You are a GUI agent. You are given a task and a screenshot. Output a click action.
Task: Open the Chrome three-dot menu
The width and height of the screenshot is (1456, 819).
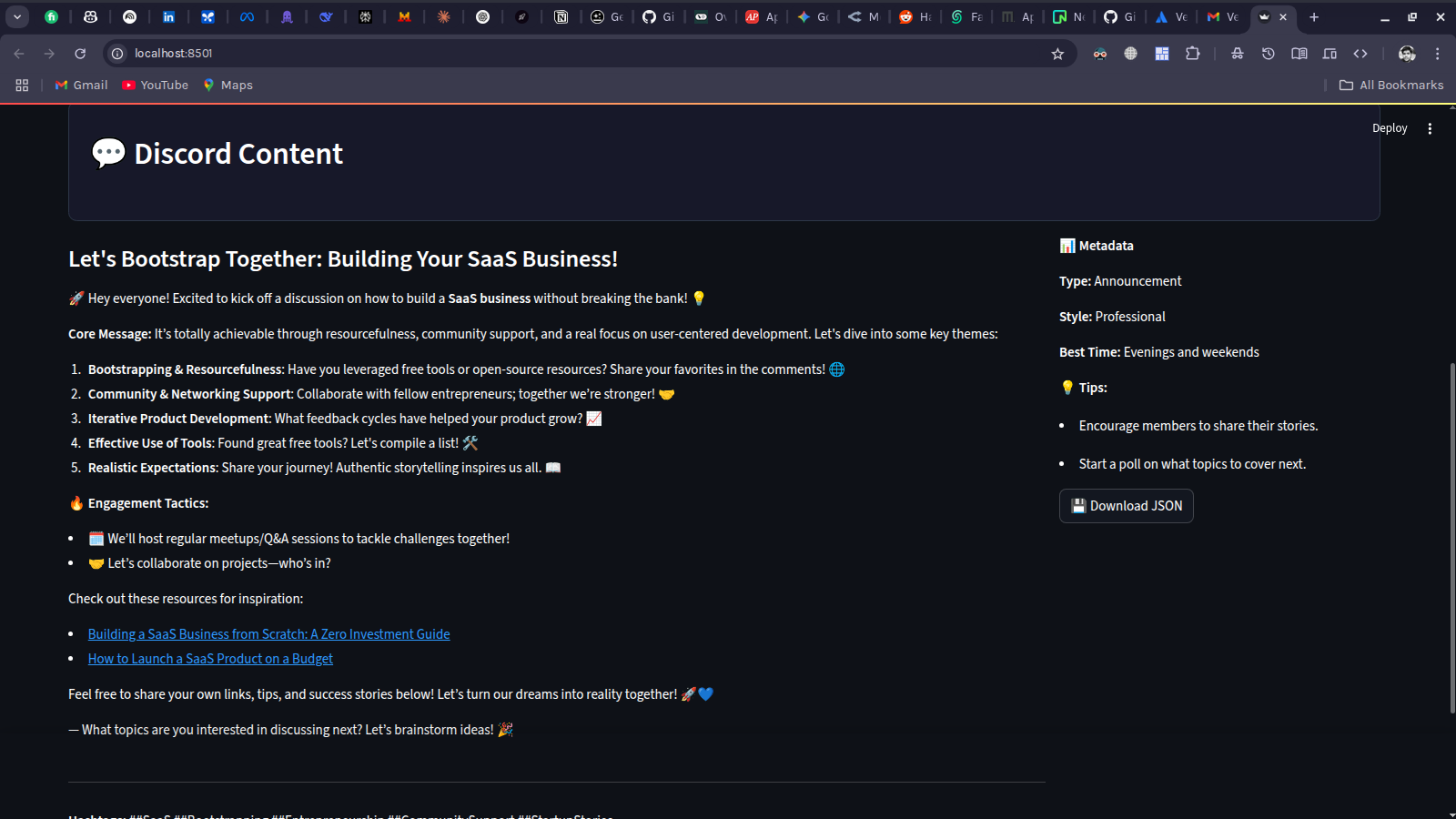1437,54
